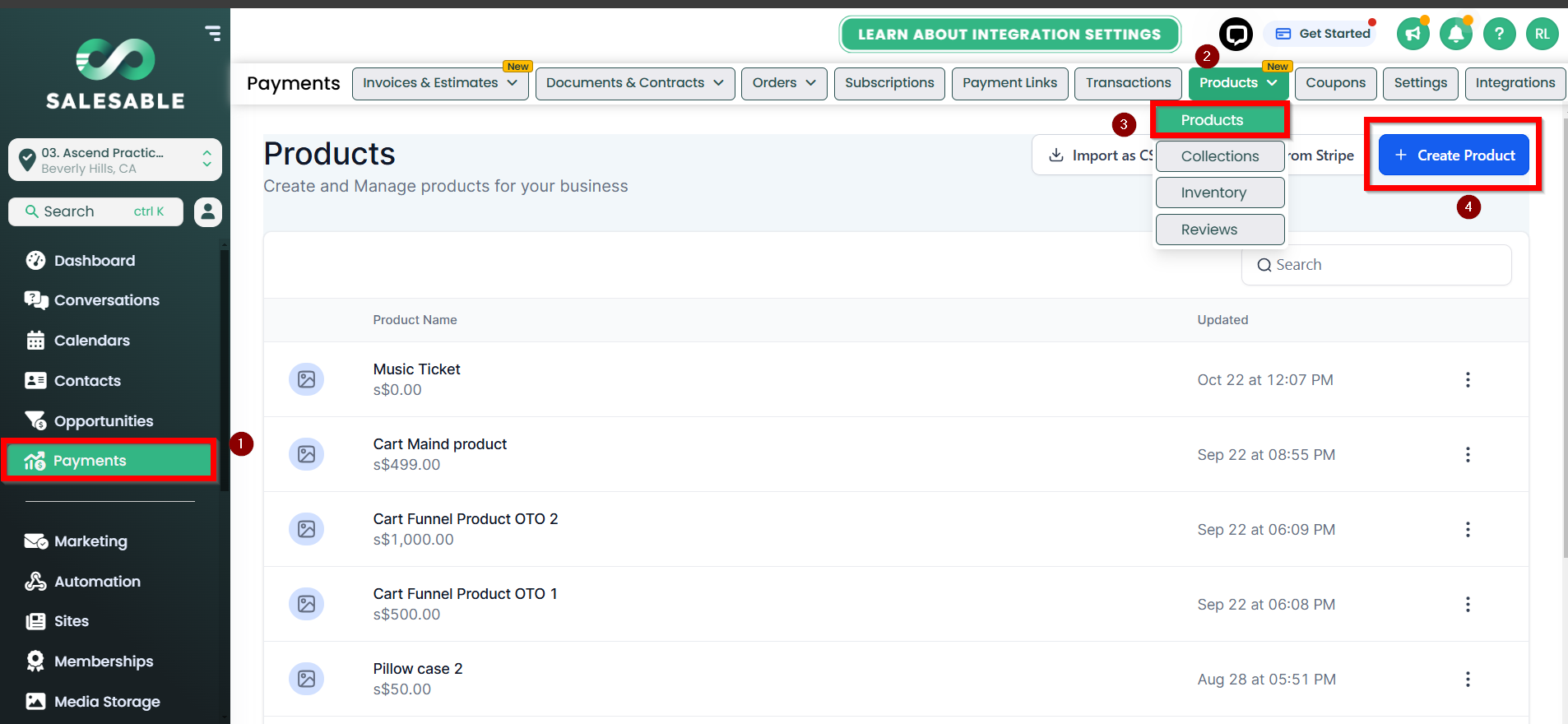Select Payments in the sidebar
The width and height of the screenshot is (1568, 724).
(110, 461)
